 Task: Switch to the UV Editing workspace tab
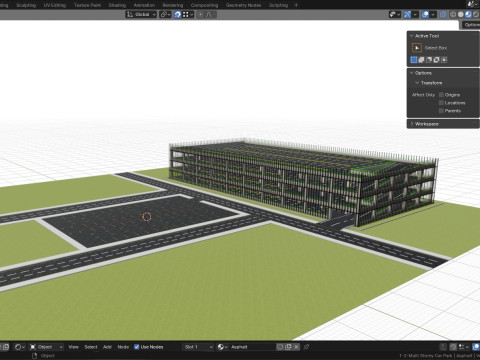[55, 5]
